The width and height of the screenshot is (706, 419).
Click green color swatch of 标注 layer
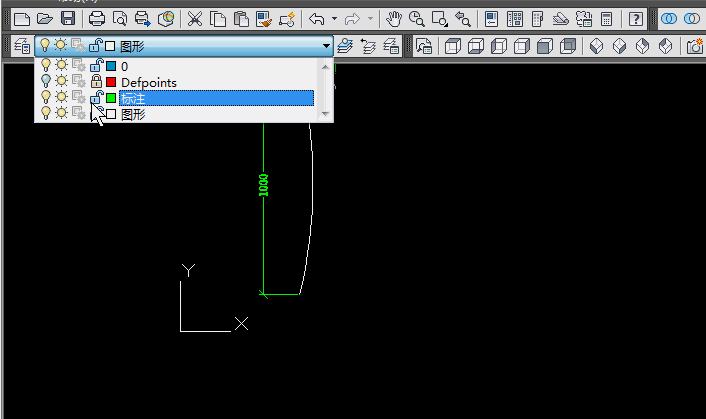pyautogui.click(x=111, y=98)
